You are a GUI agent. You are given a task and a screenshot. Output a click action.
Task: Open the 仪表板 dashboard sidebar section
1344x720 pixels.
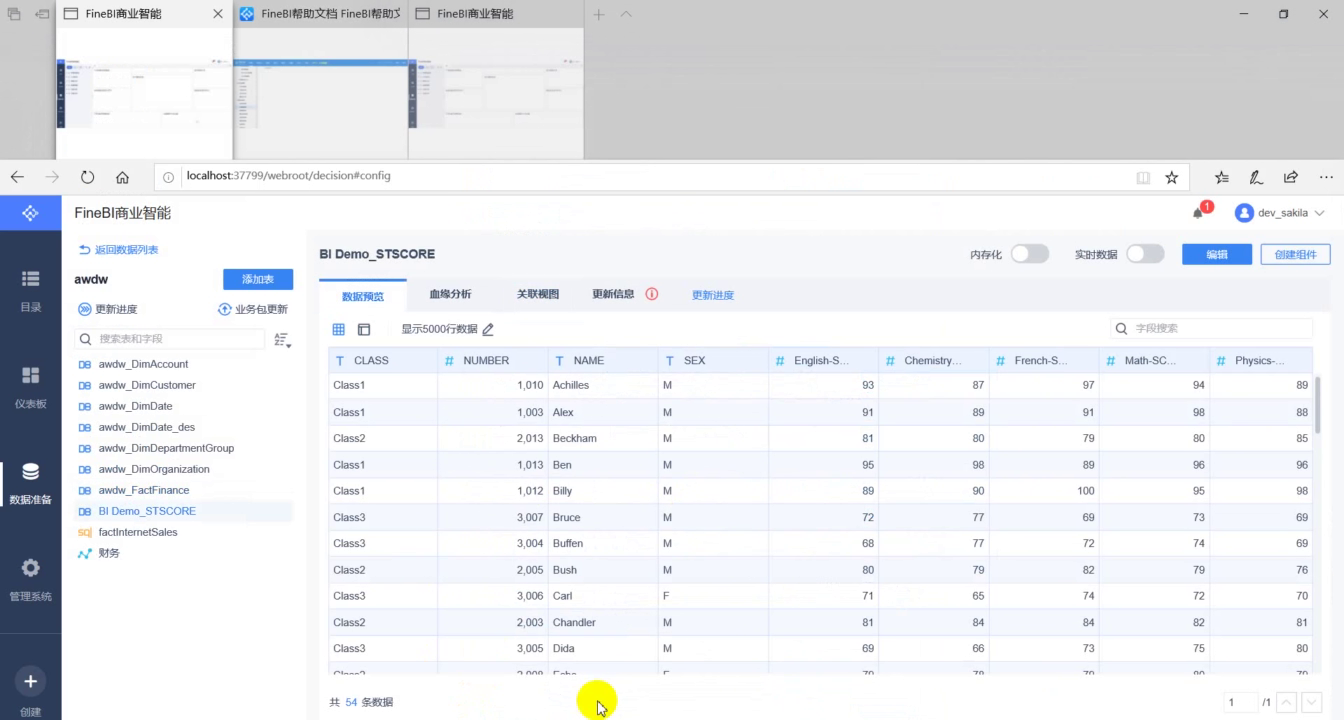30,387
